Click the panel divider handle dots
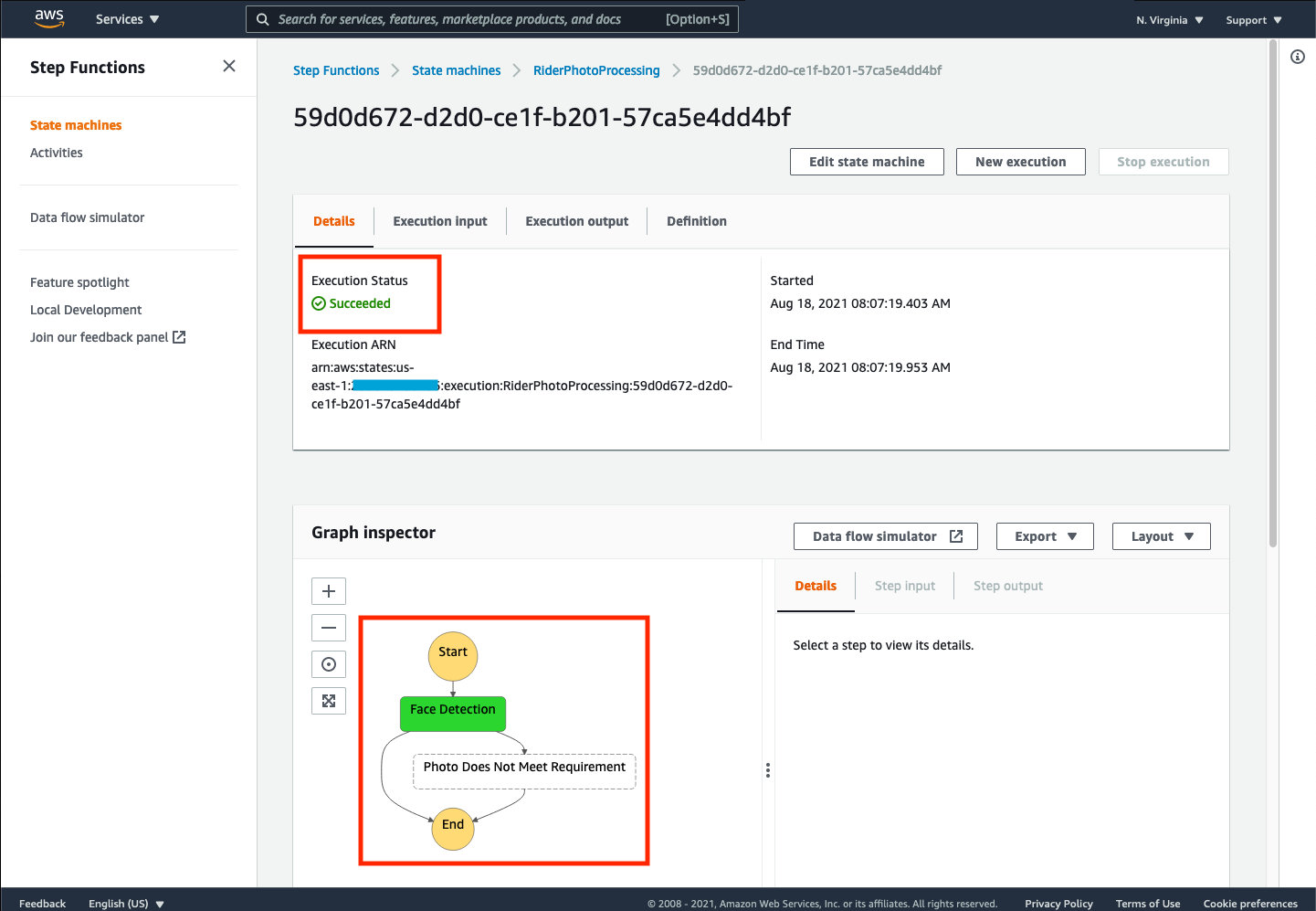The image size is (1316, 911). [x=768, y=770]
